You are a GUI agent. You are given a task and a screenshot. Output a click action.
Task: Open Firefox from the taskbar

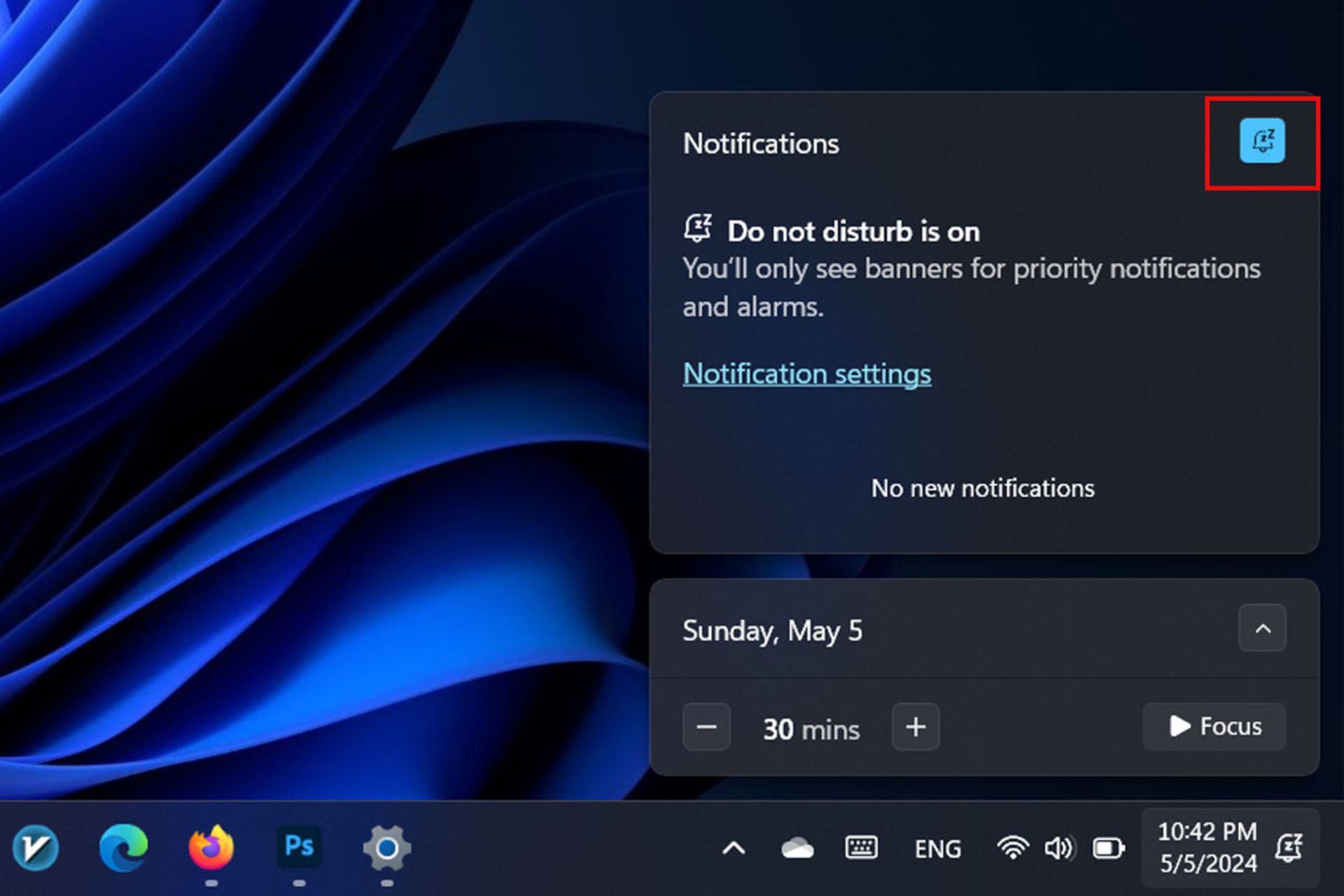coord(211,848)
